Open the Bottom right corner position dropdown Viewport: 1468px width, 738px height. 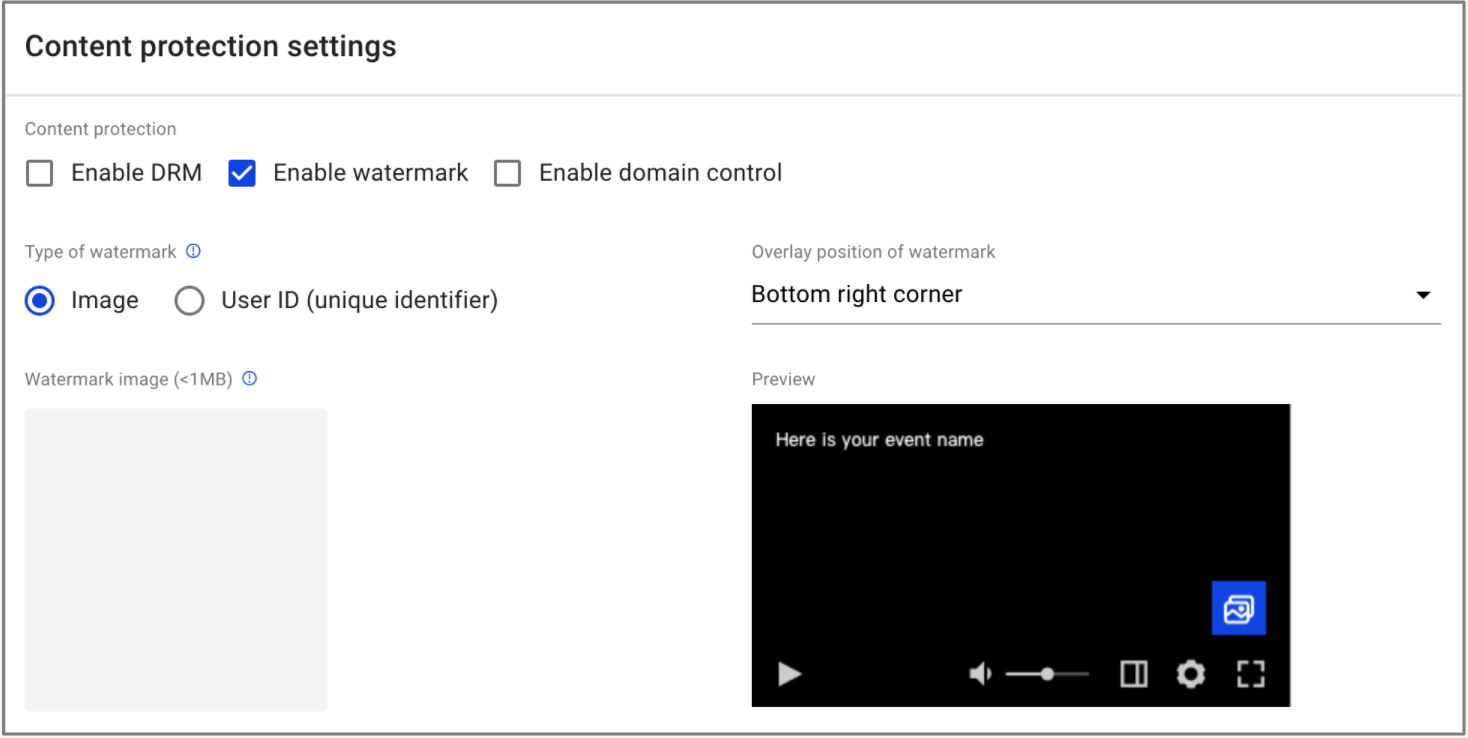point(1095,295)
